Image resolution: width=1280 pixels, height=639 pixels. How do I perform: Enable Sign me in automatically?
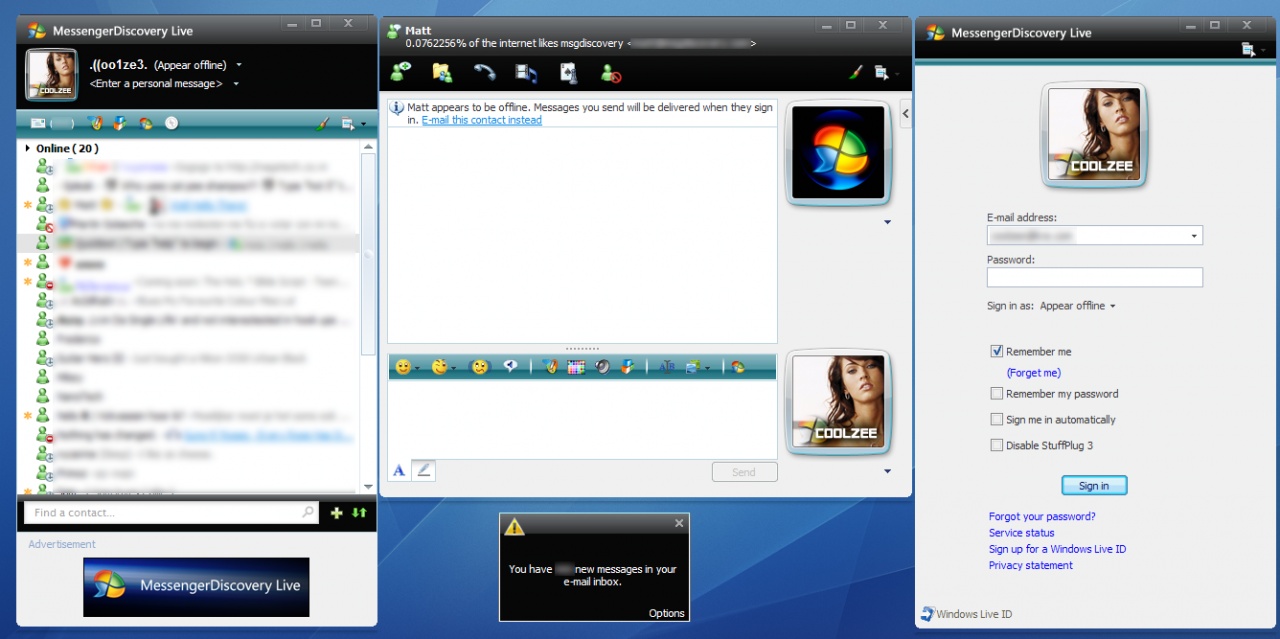point(996,419)
